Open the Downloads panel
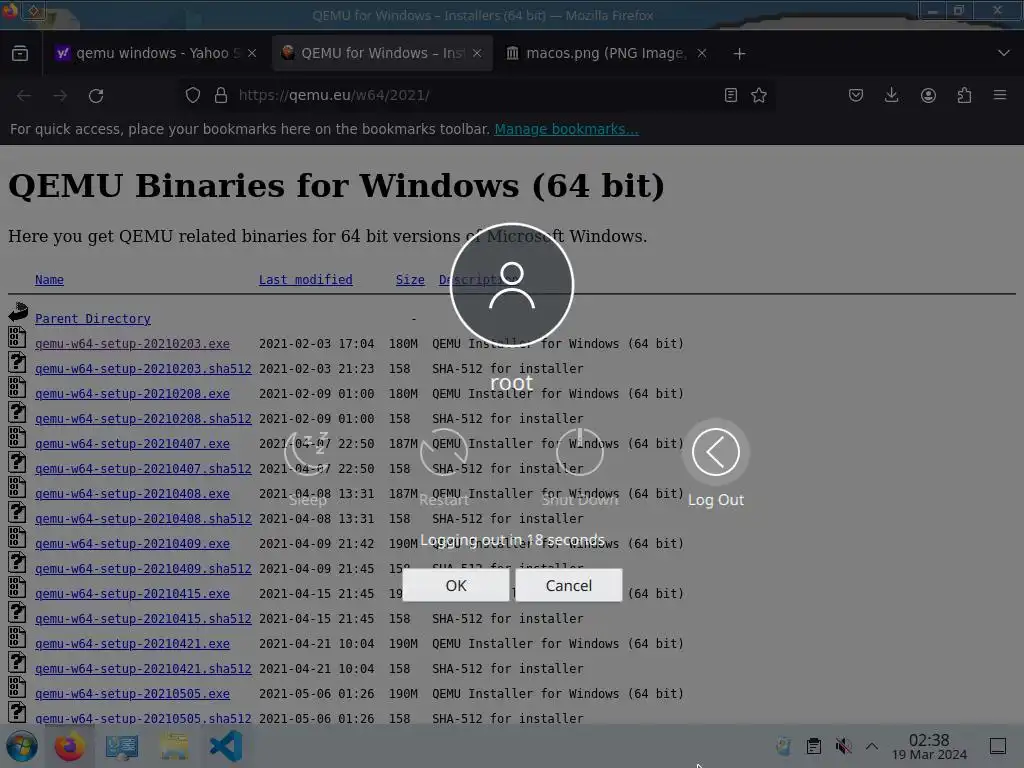The height and width of the screenshot is (768, 1024). pyautogui.click(x=891, y=95)
